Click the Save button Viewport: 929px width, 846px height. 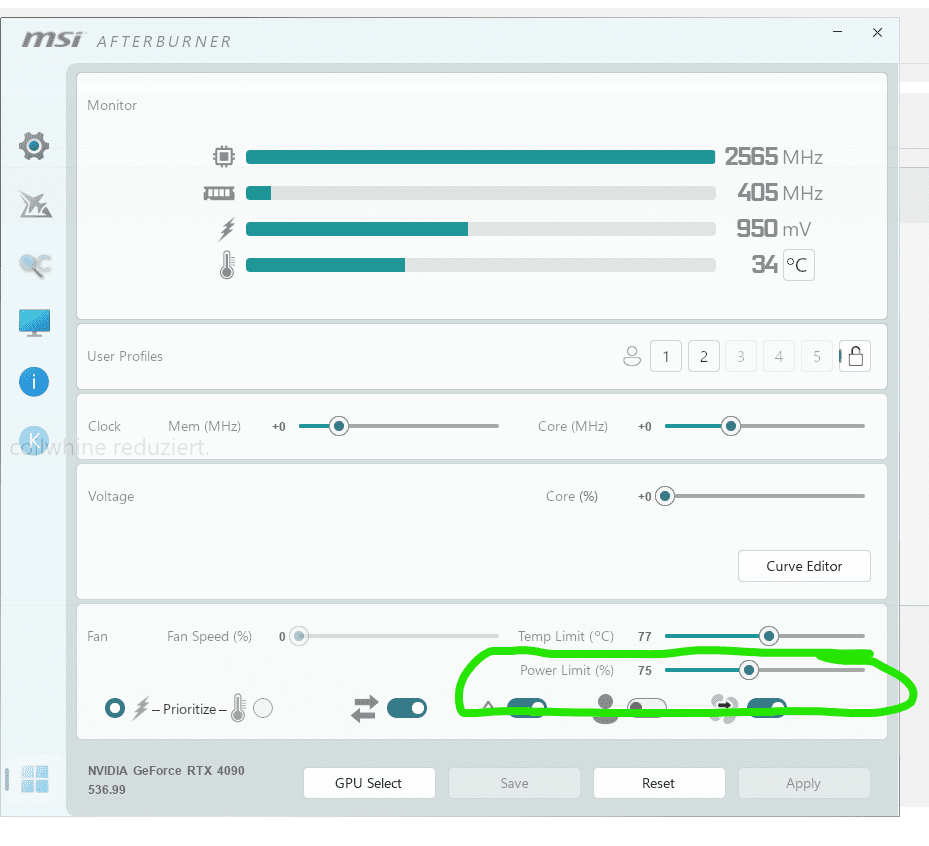coord(514,783)
